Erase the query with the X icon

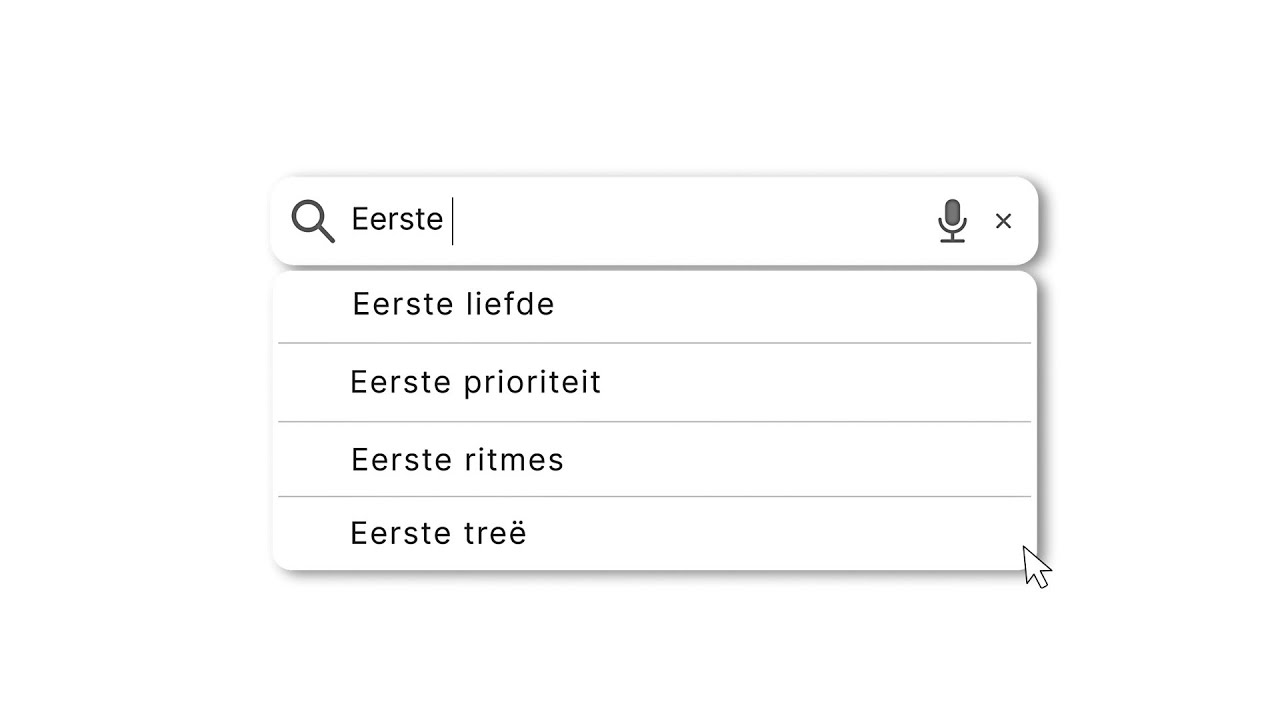pos(1003,221)
